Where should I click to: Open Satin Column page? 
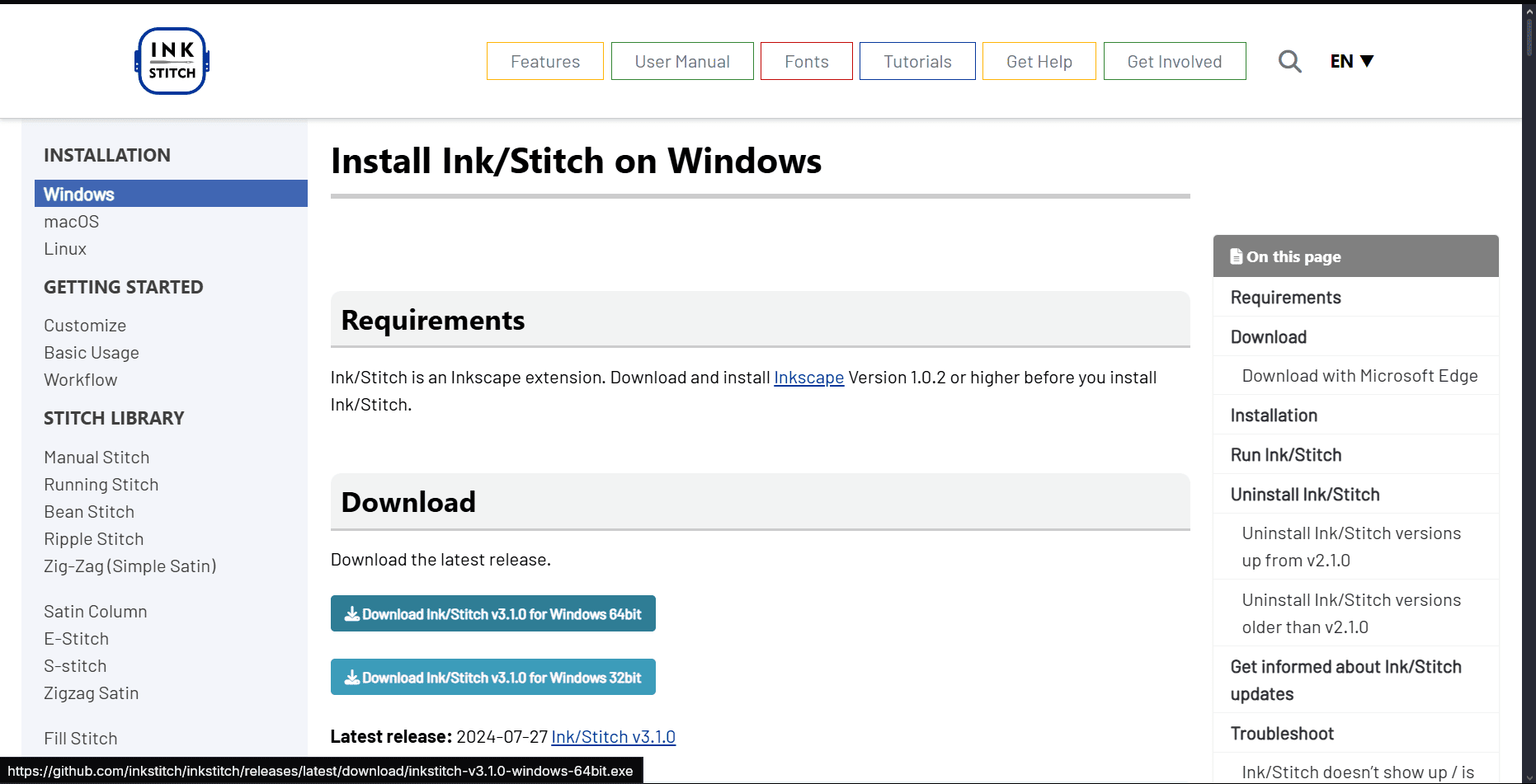[96, 612]
